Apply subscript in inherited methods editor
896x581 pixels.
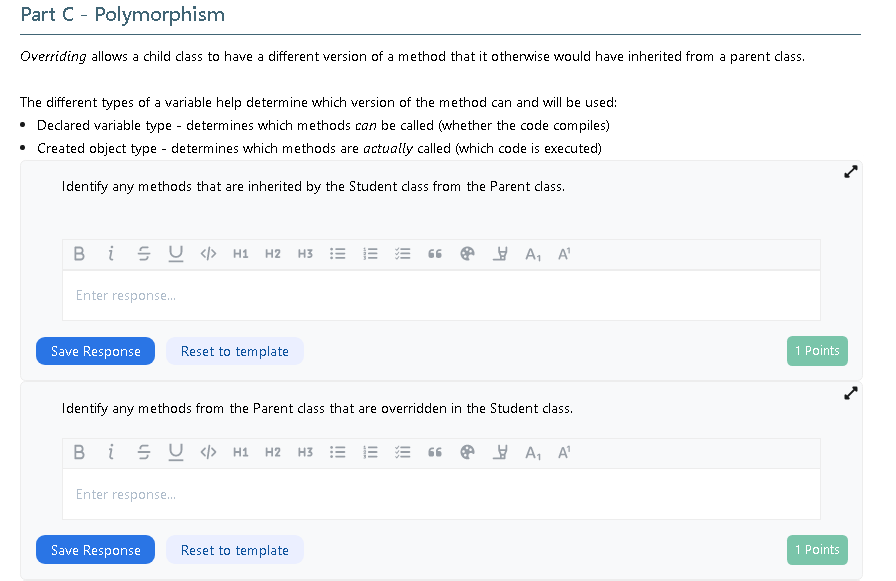click(533, 254)
